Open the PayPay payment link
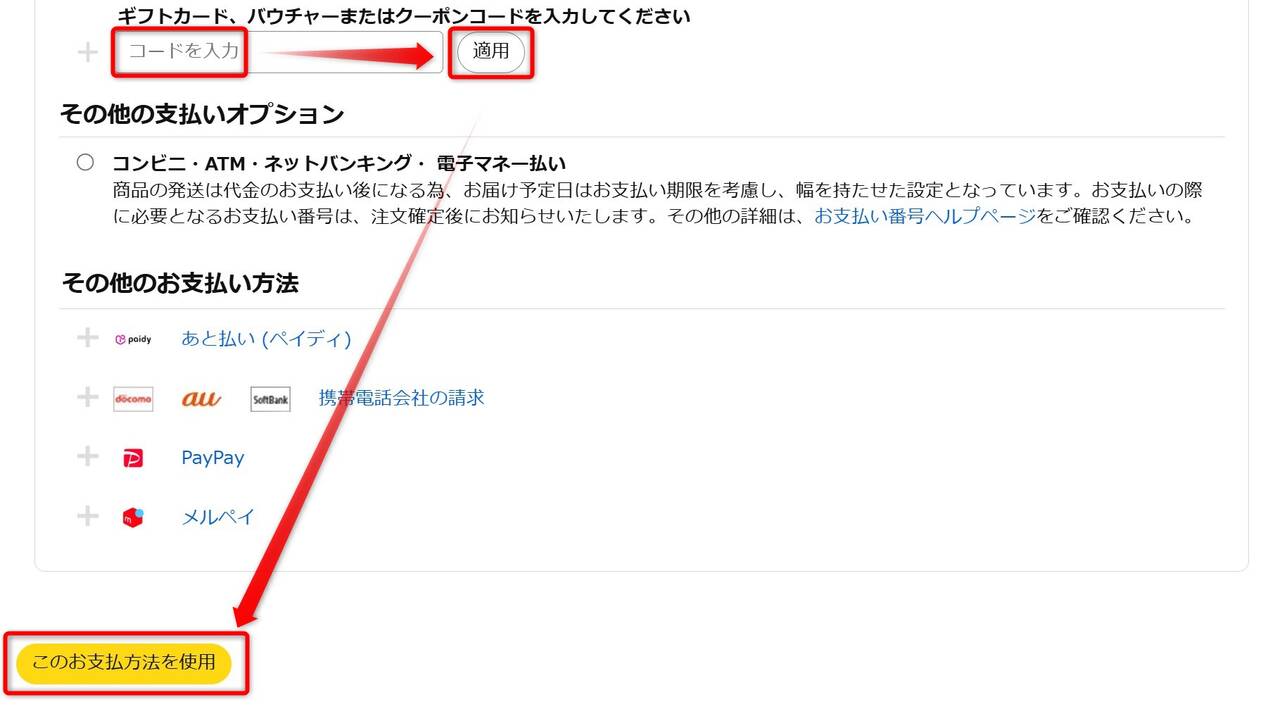 point(212,458)
